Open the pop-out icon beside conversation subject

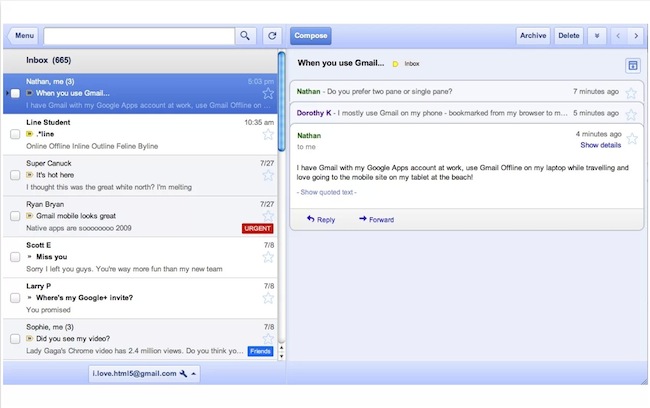[x=632, y=65]
